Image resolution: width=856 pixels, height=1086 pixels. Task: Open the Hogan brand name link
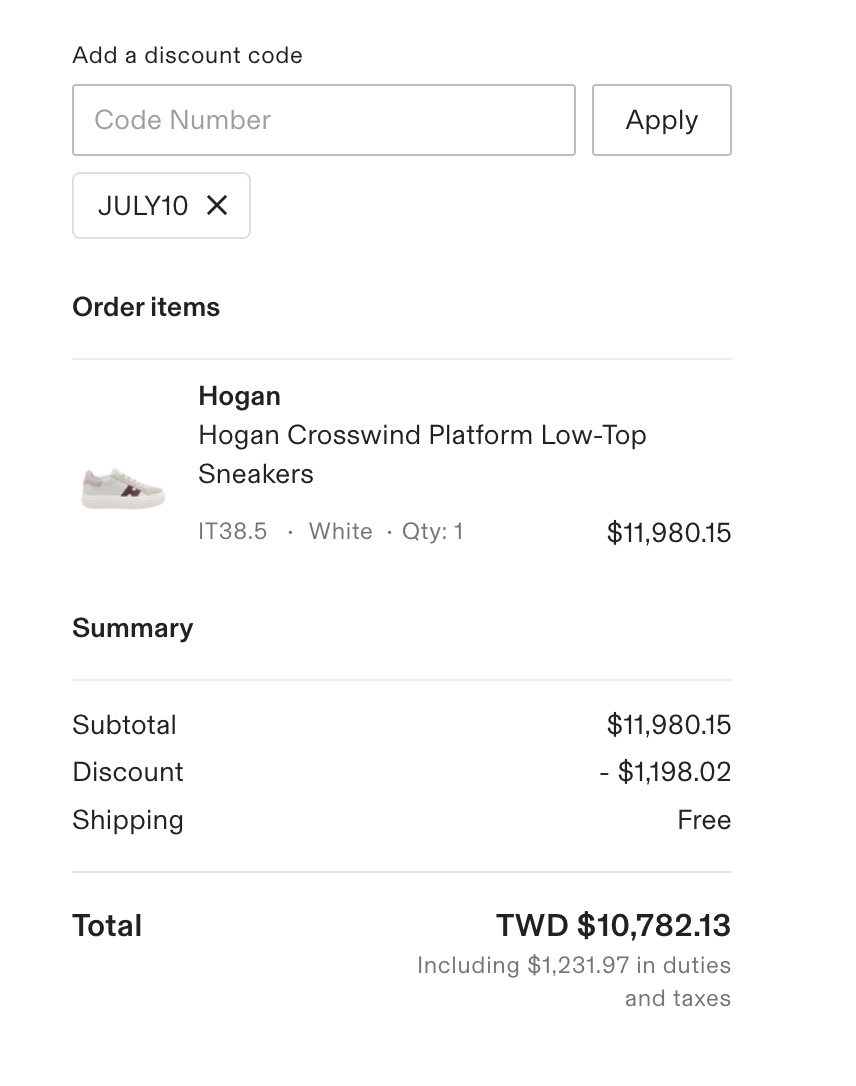tap(239, 395)
